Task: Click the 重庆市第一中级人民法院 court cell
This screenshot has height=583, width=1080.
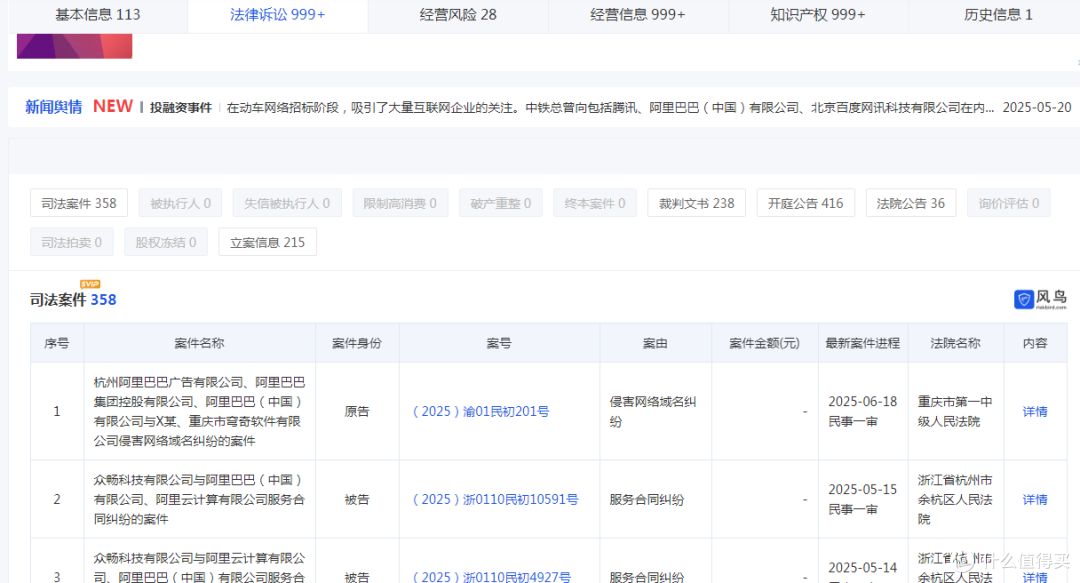Action: pos(955,411)
